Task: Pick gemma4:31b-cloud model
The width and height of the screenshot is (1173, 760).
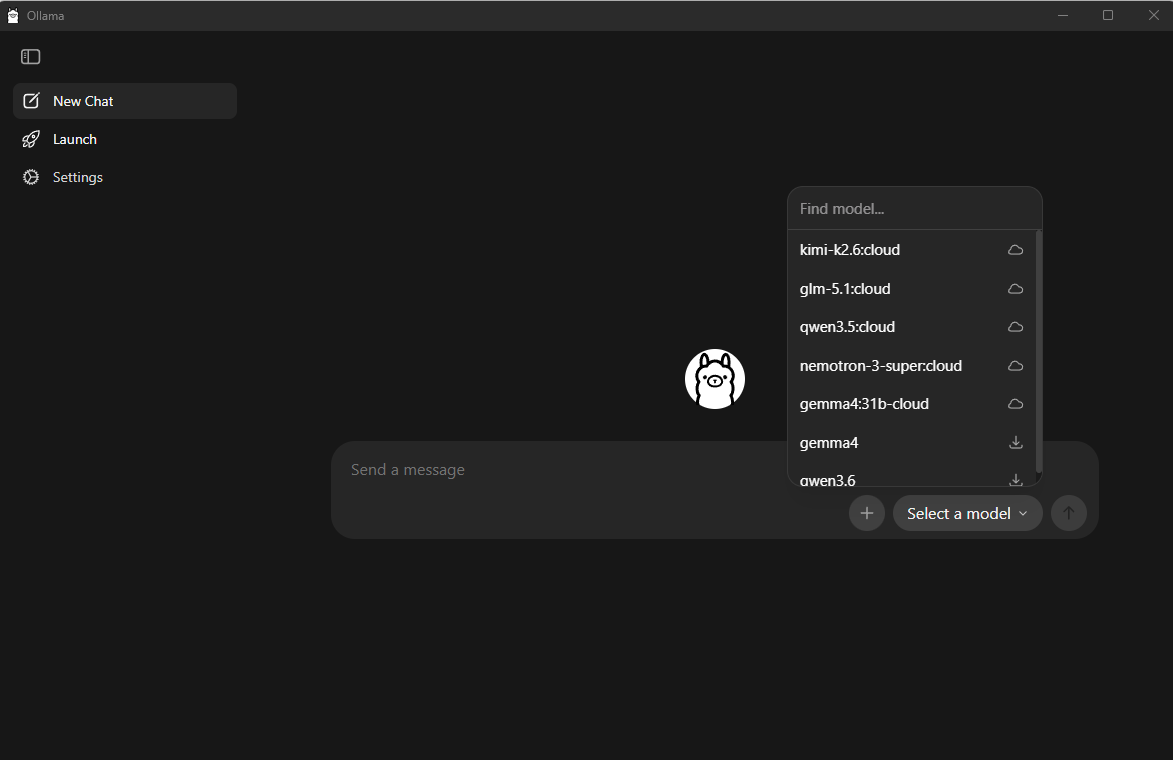Action: (x=911, y=404)
